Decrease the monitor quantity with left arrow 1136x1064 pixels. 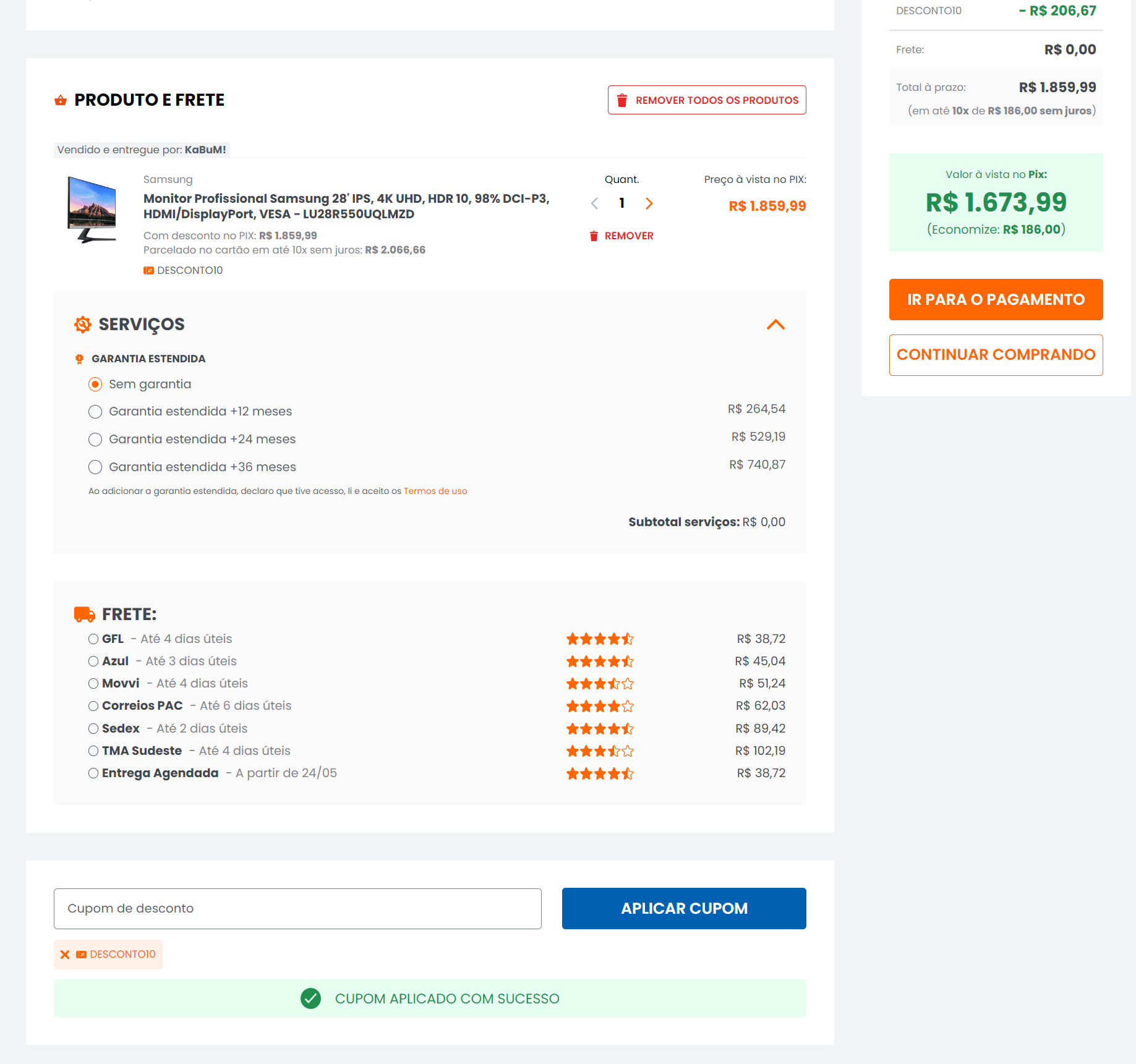(595, 203)
